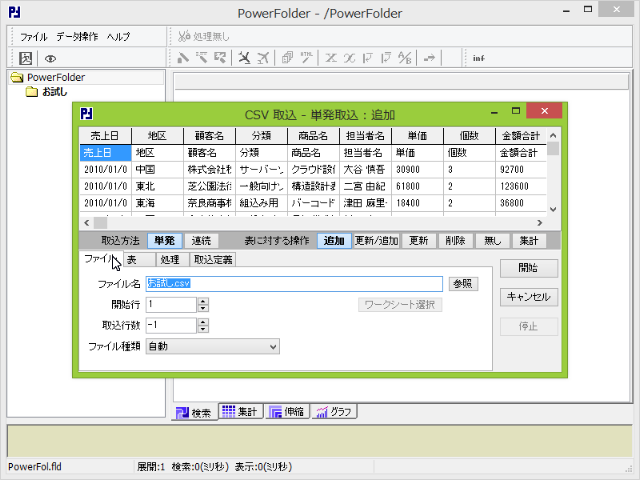Image resolution: width=640 pixels, height=480 pixels.
Task: Open the 集計 tab at the bottom
Action: (240, 411)
